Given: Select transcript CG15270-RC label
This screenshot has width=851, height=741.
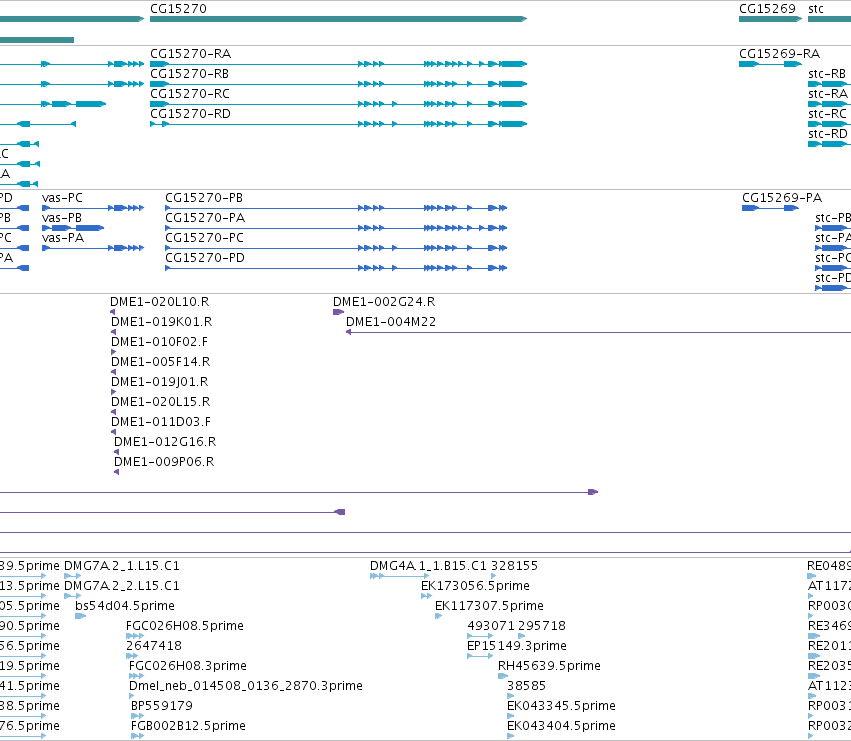Looking at the screenshot, I should click(x=190, y=93).
